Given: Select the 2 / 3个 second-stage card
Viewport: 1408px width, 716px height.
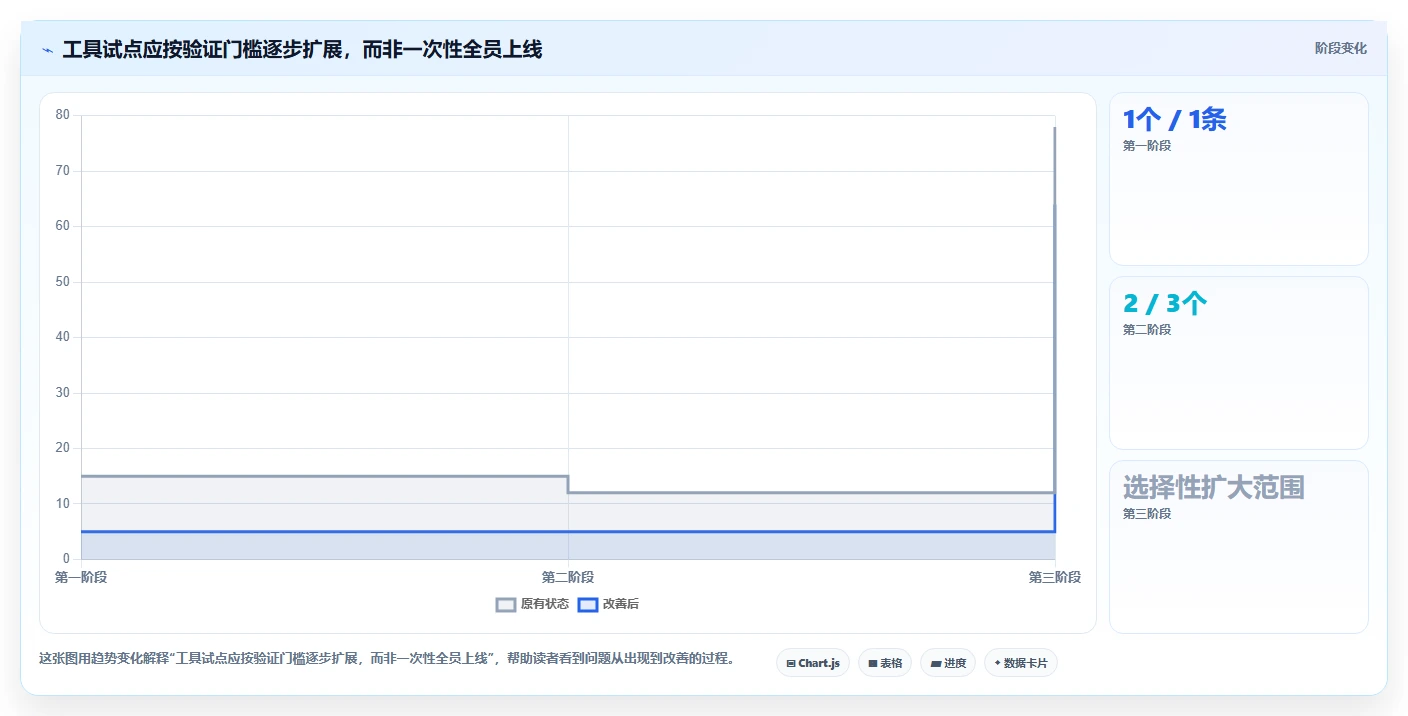Looking at the screenshot, I should pos(1239,363).
